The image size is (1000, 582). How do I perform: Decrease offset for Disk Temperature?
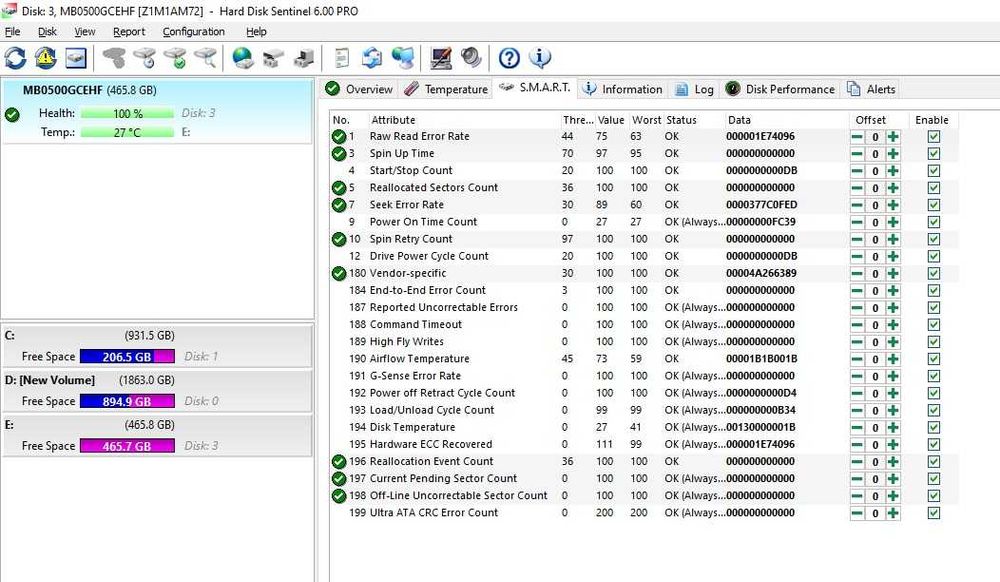[x=857, y=428]
